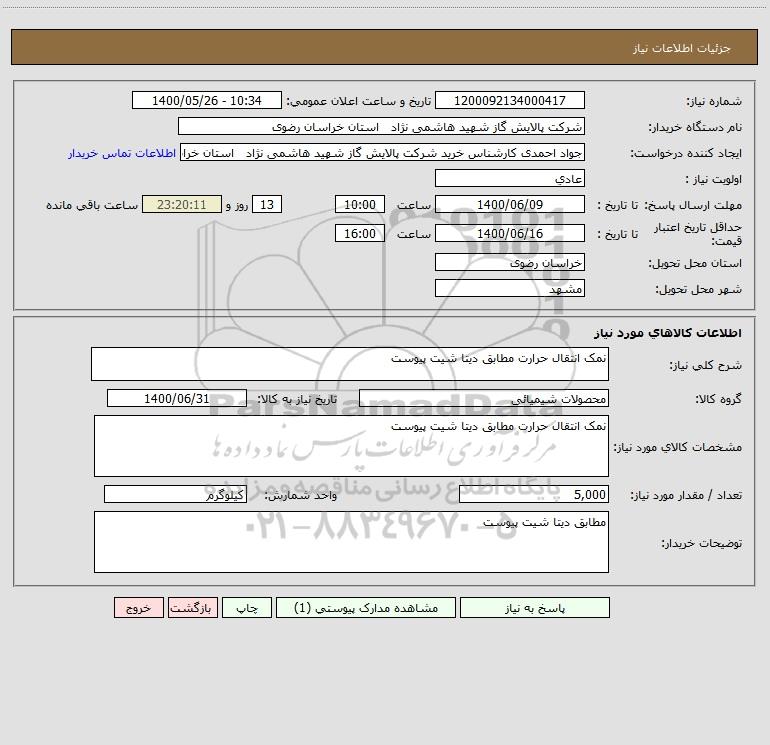Click the 'خروج' exit button

(x=138, y=607)
